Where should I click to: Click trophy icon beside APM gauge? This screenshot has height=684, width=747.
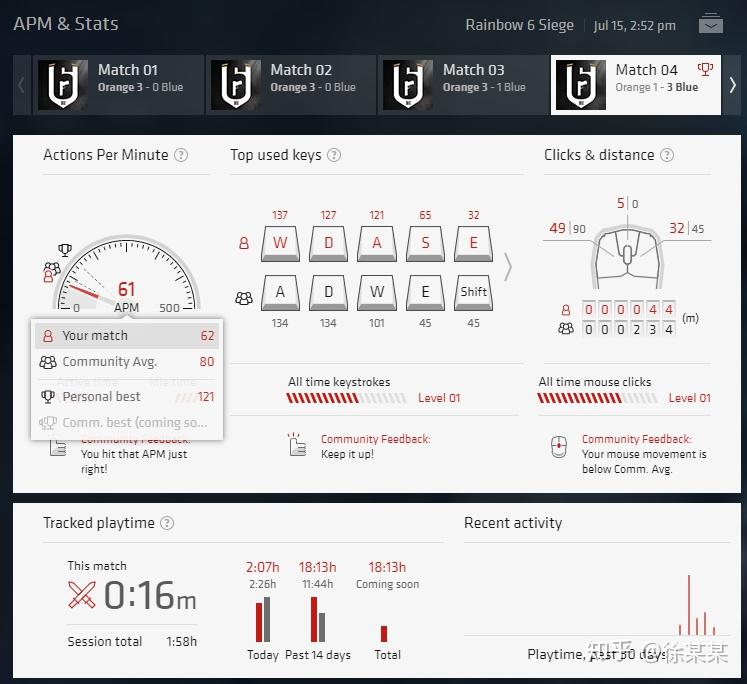pos(65,250)
